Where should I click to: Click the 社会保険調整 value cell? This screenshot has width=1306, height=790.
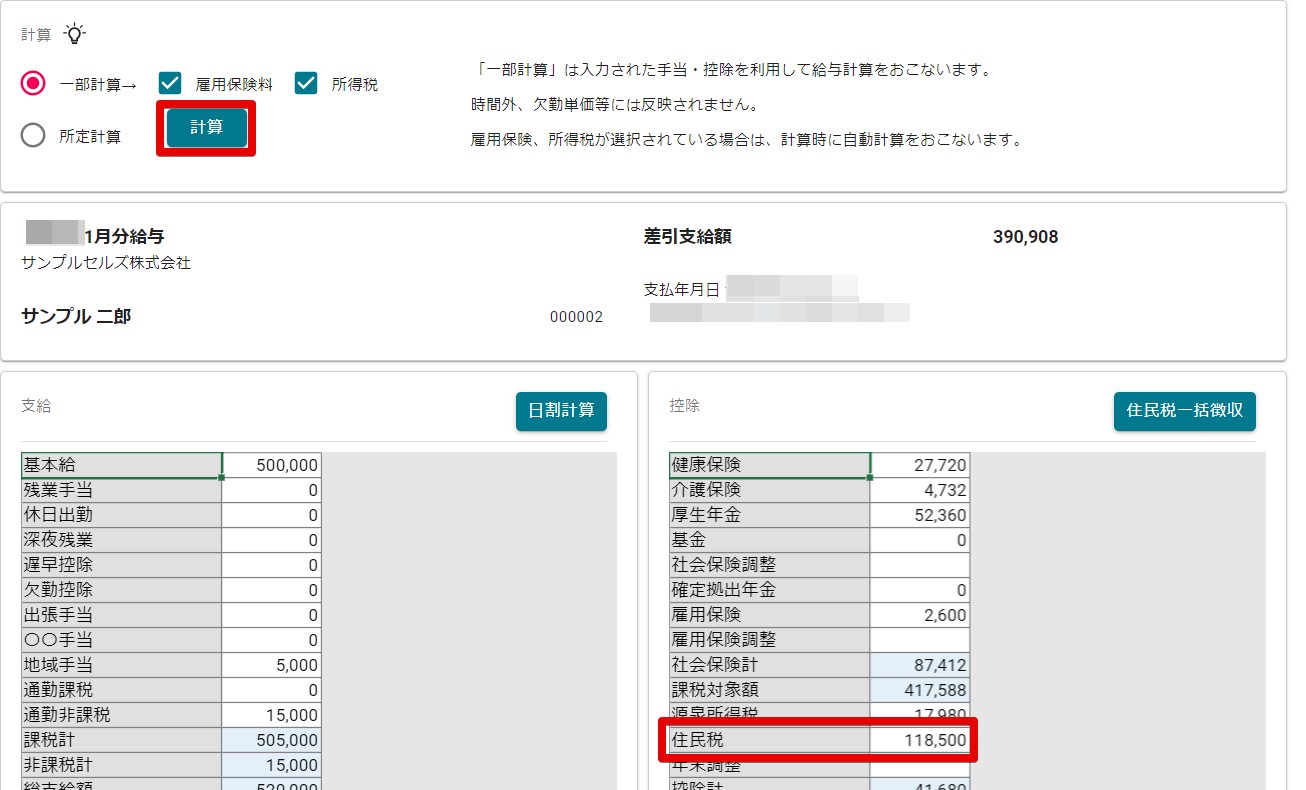pyautogui.click(x=920, y=565)
